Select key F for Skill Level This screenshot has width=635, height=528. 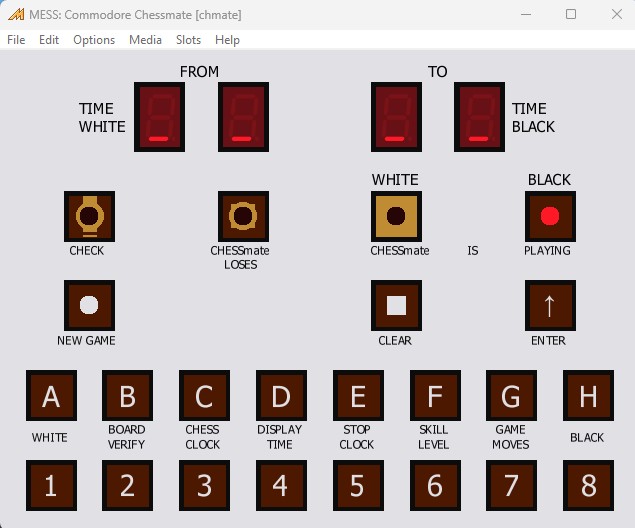[435, 395]
